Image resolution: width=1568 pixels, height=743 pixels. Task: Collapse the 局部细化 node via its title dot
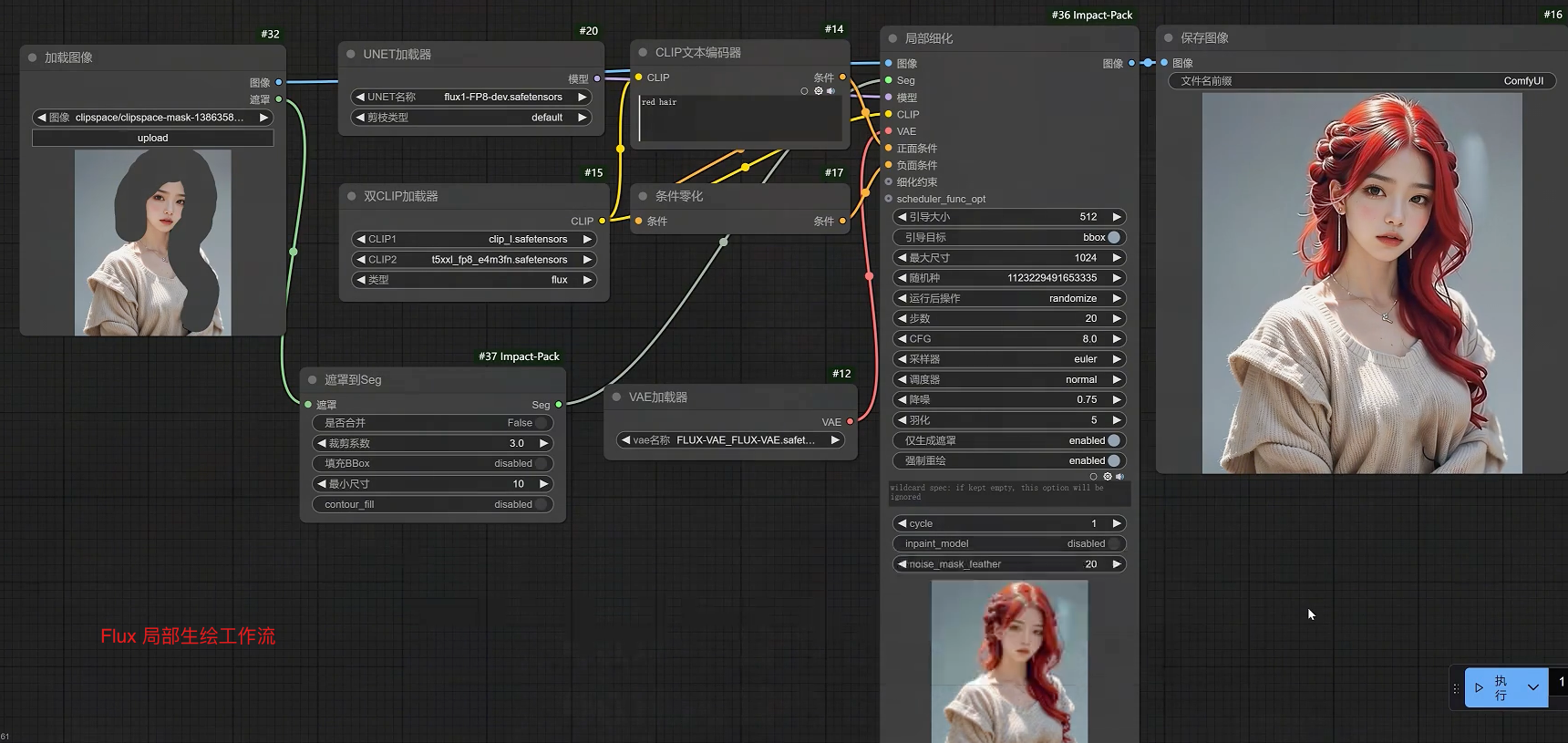pos(892,38)
